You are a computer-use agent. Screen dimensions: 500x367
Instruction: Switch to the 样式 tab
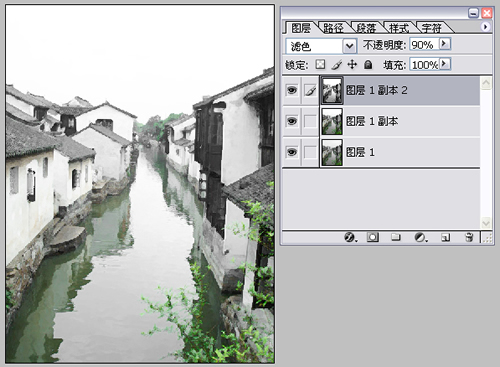coord(399,28)
